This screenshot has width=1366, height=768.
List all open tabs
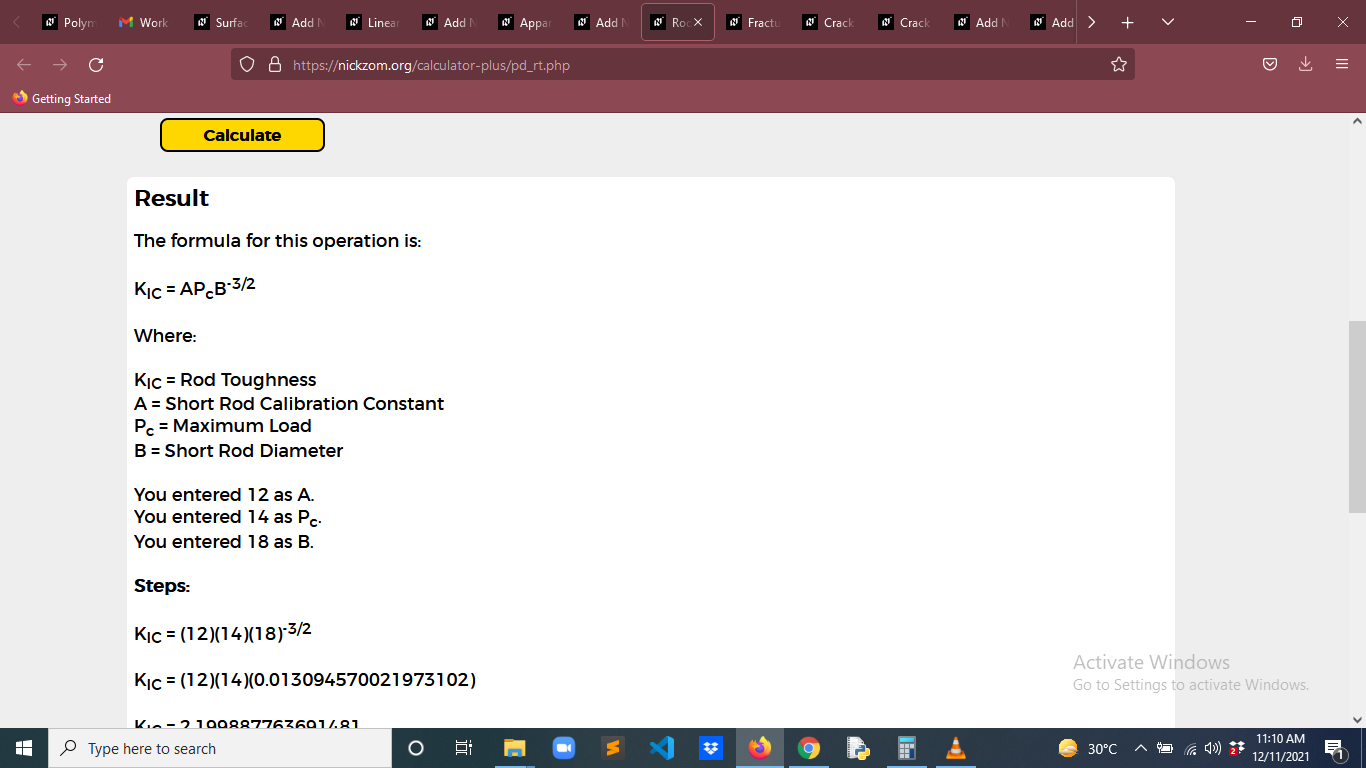1167,22
